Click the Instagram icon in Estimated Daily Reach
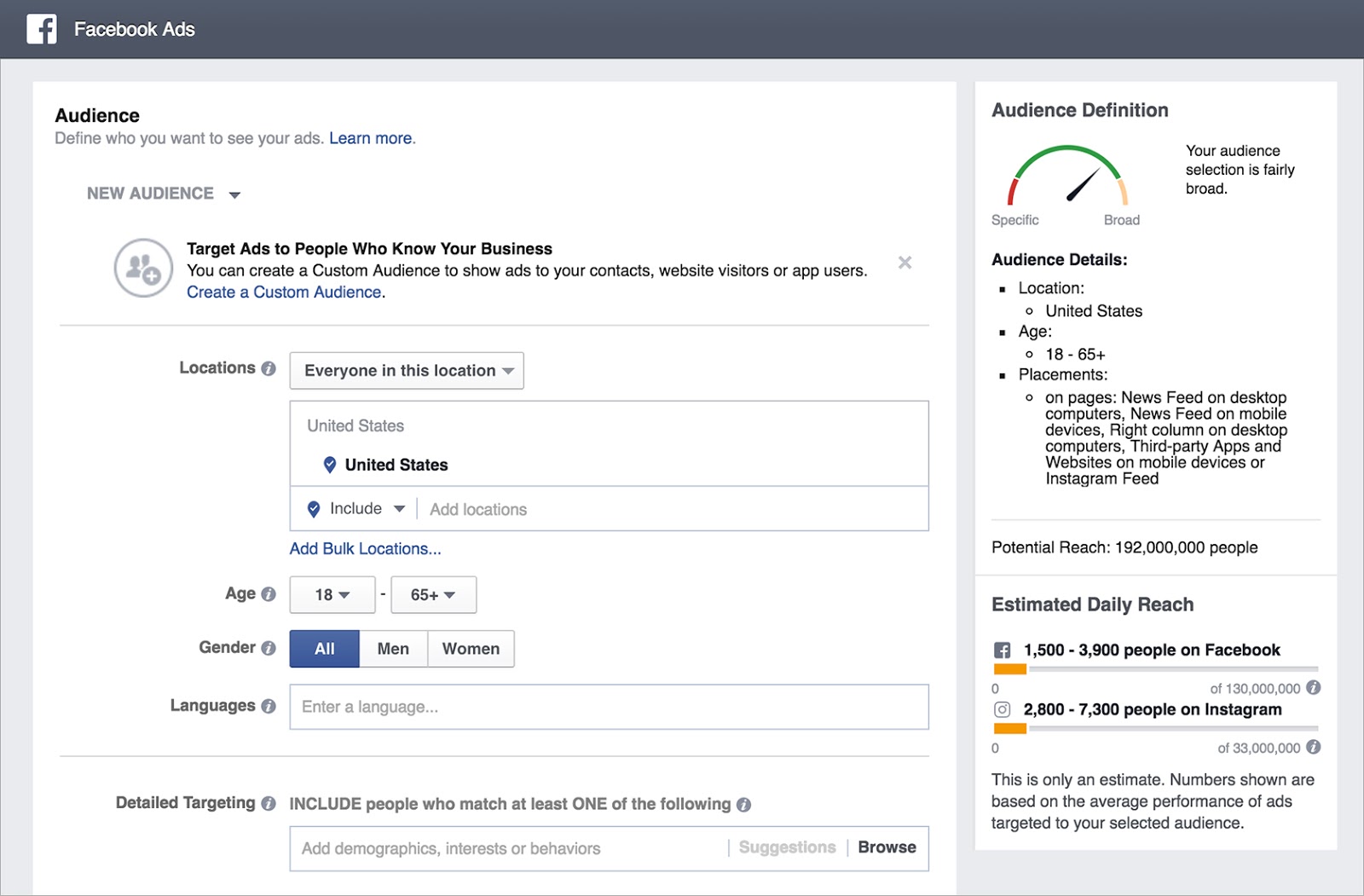 coord(1003,709)
